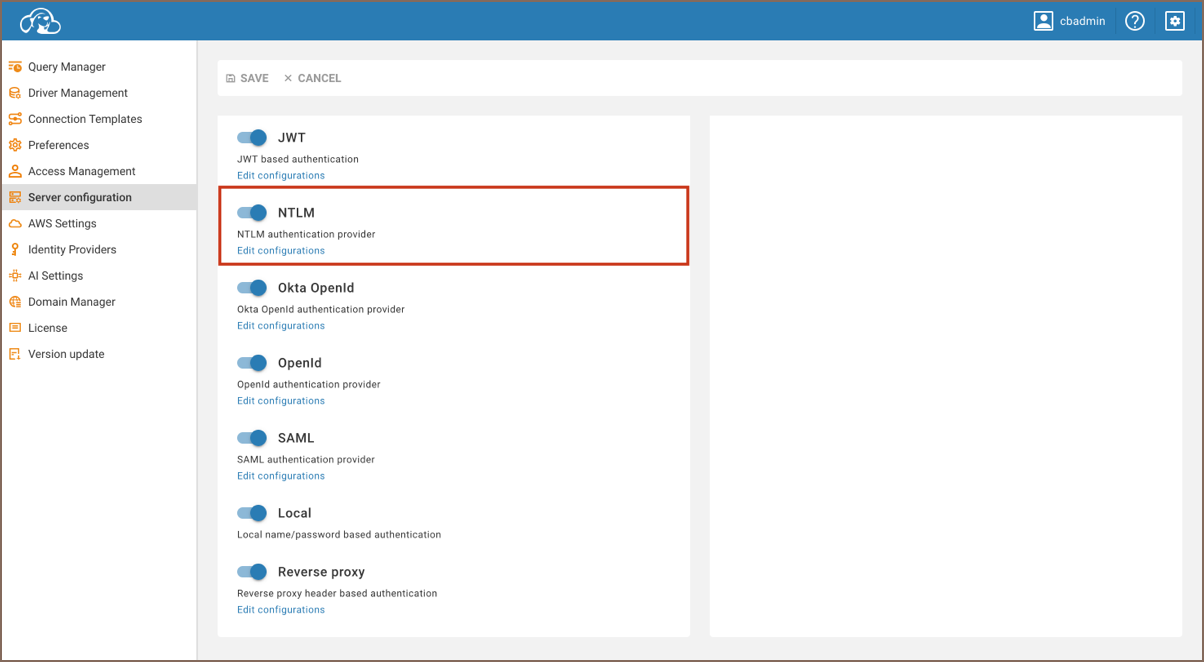Image resolution: width=1204 pixels, height=662 pixels.
Task: Click the settings gear icon in header
Action: coord(1174,21)
